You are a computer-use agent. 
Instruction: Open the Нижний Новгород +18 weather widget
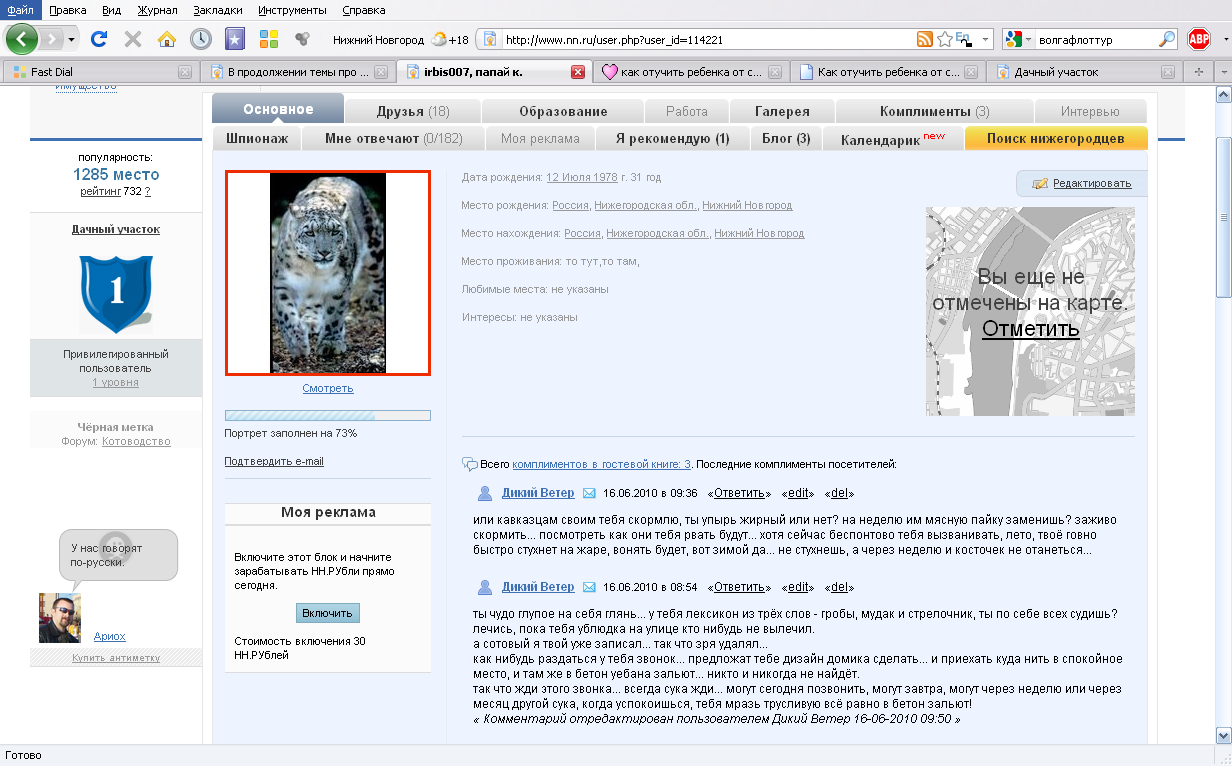click(400, 40)
